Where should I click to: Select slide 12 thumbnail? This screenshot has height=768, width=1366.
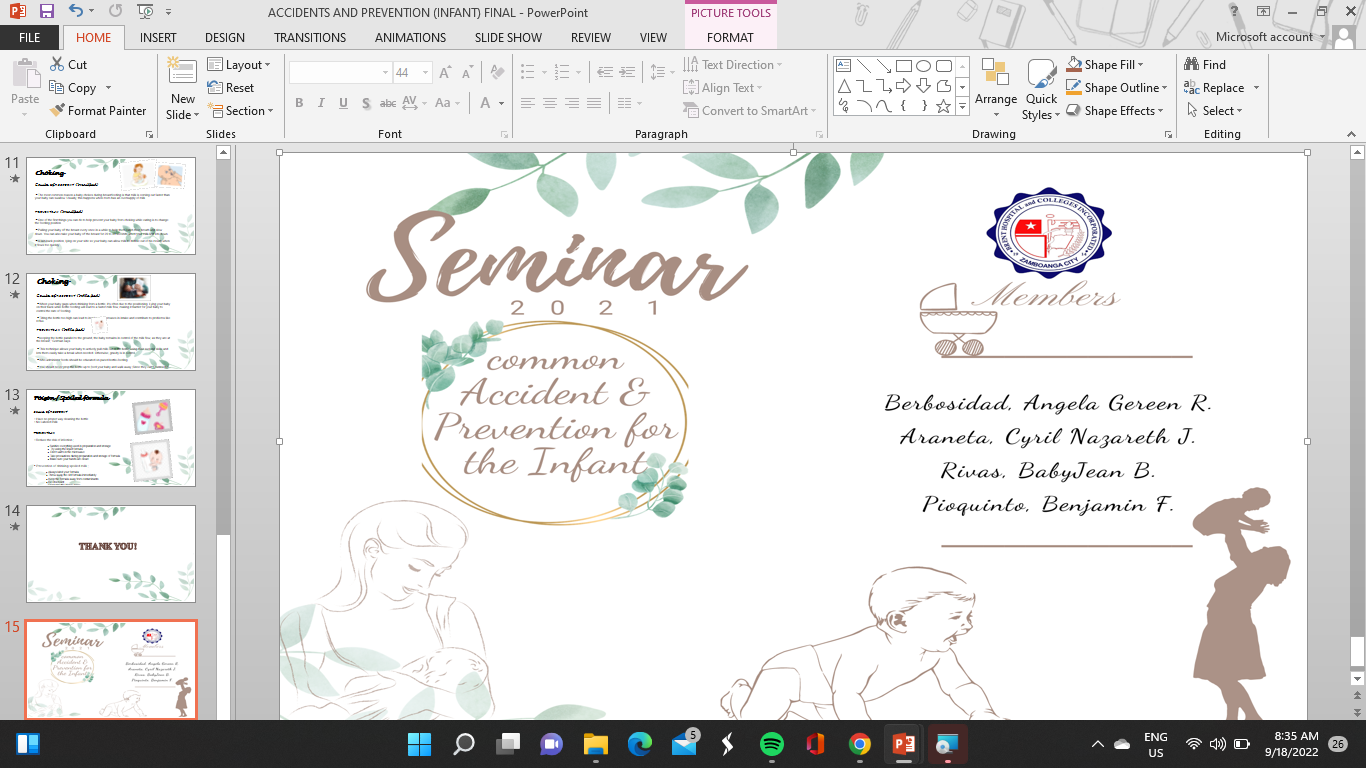[111, 321]
